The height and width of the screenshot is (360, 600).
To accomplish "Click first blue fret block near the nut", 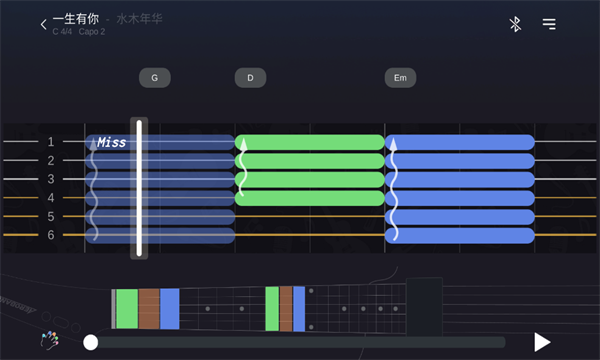I will (x=170, y=309).
